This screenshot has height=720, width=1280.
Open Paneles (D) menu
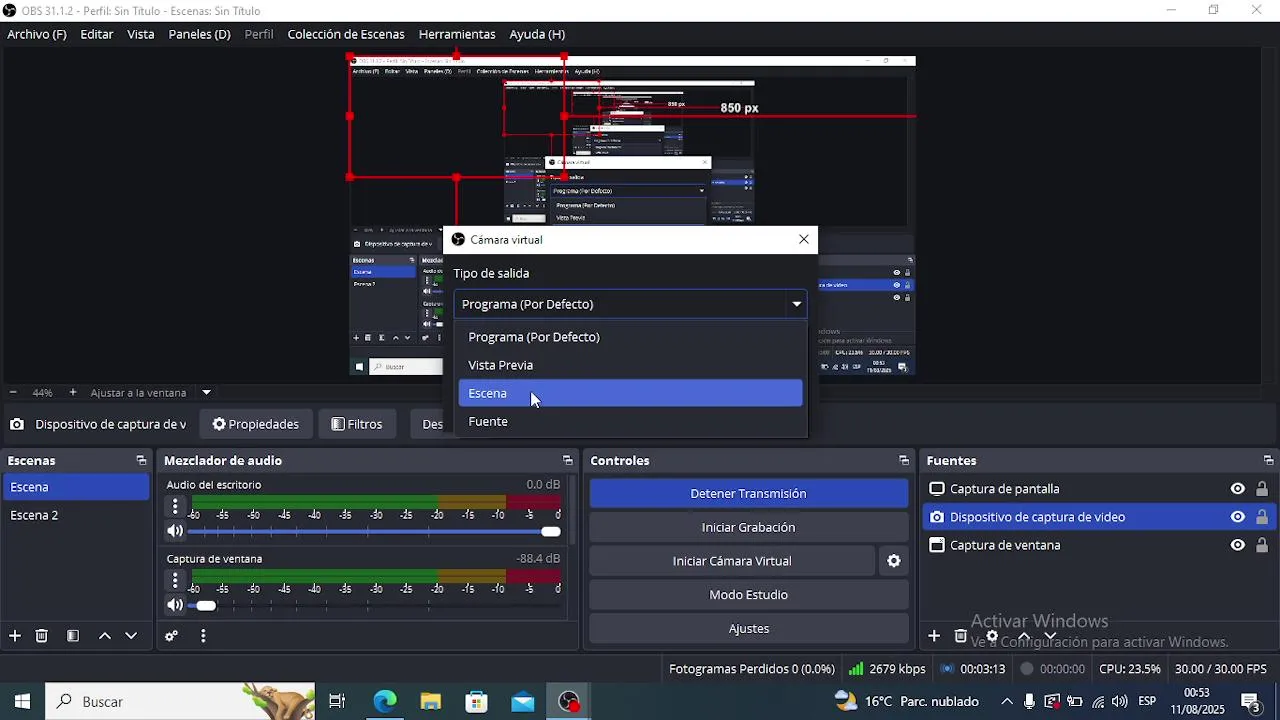tap(199, 34)
